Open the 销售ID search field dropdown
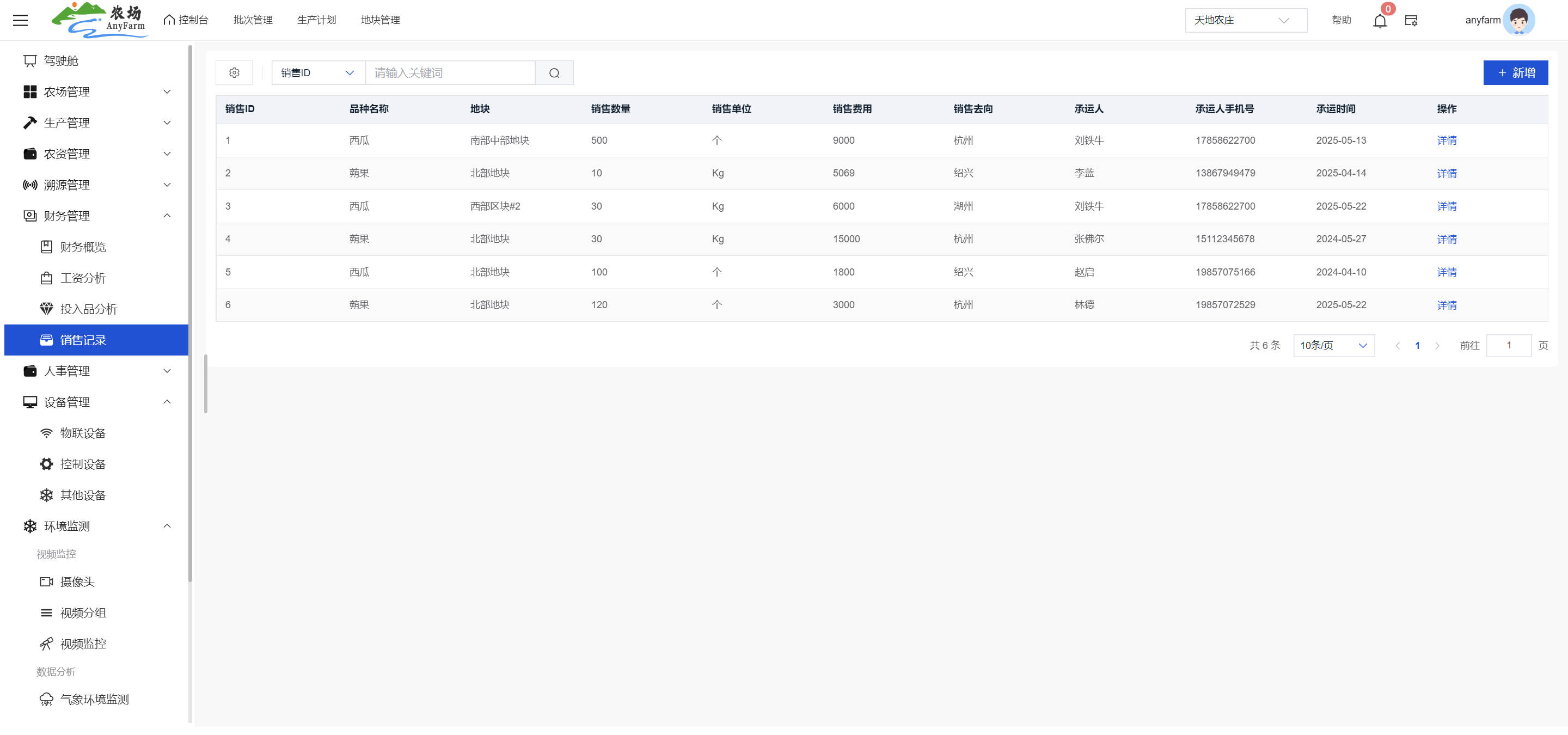The width and height of the screenshot is (1568, 735). point(317,73)
